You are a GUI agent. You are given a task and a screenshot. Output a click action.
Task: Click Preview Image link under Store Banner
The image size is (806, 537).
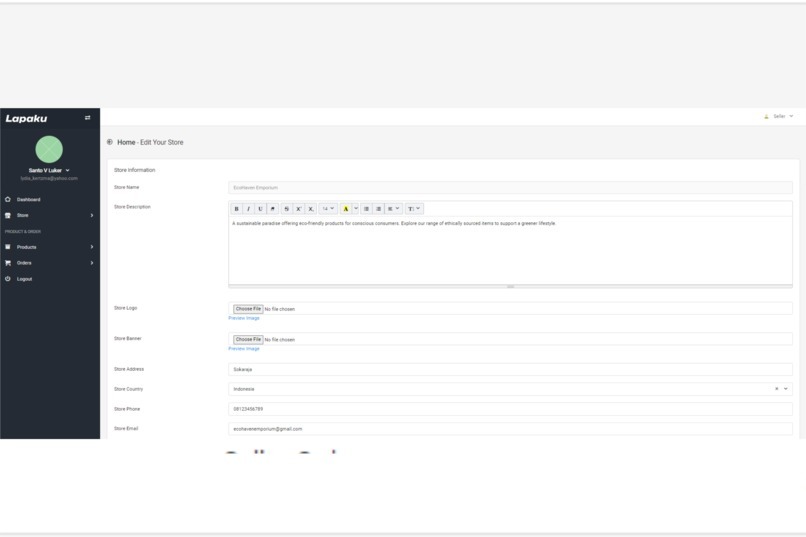pos(244,349)
